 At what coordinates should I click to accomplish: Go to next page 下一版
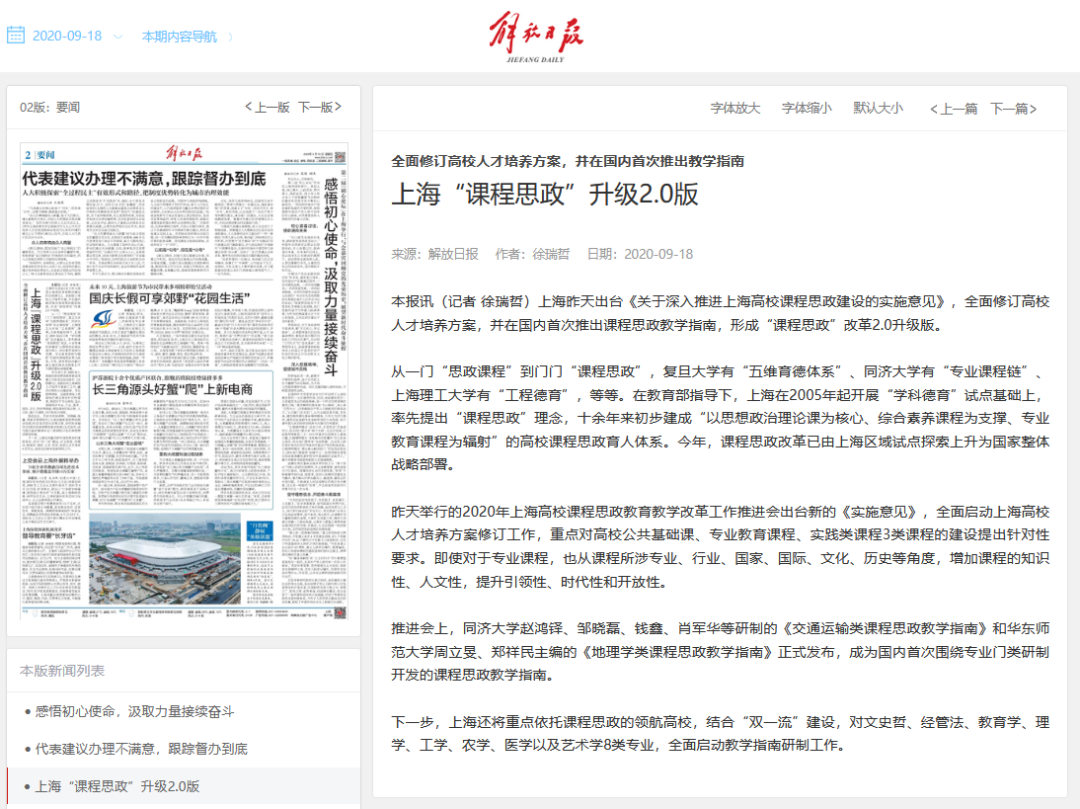point(320,107)
